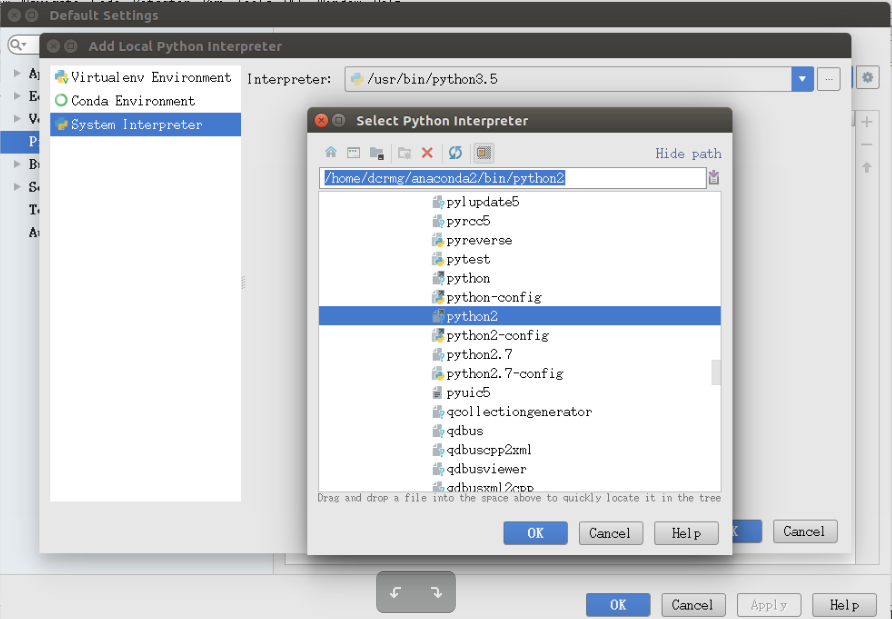This screenshot has height=619, width=892.
Task: Select the highlighted python2 entry
Action: (x=519, y=316)
